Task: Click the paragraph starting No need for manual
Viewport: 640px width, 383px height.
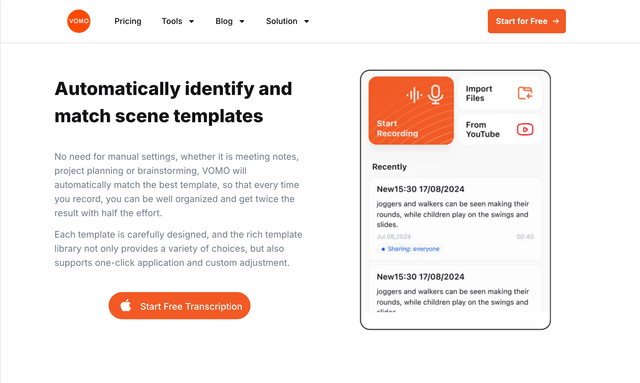Action: tap(177, 185)
